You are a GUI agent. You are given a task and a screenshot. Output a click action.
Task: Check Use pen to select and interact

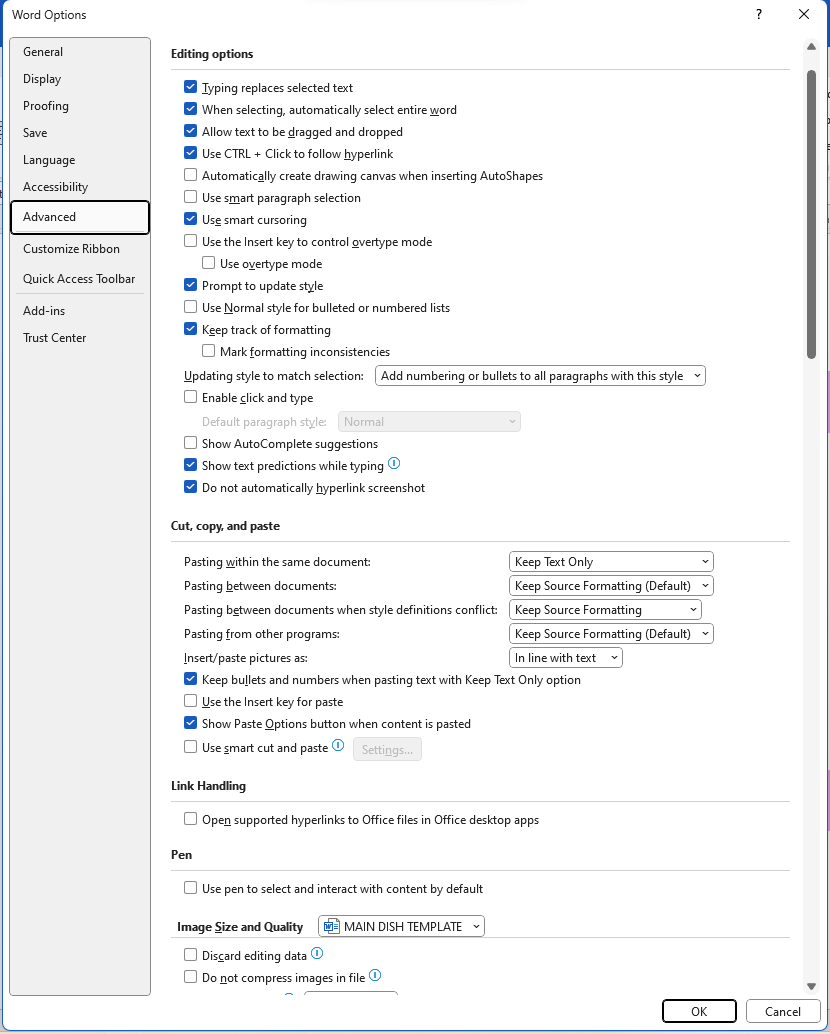(190, 888)
